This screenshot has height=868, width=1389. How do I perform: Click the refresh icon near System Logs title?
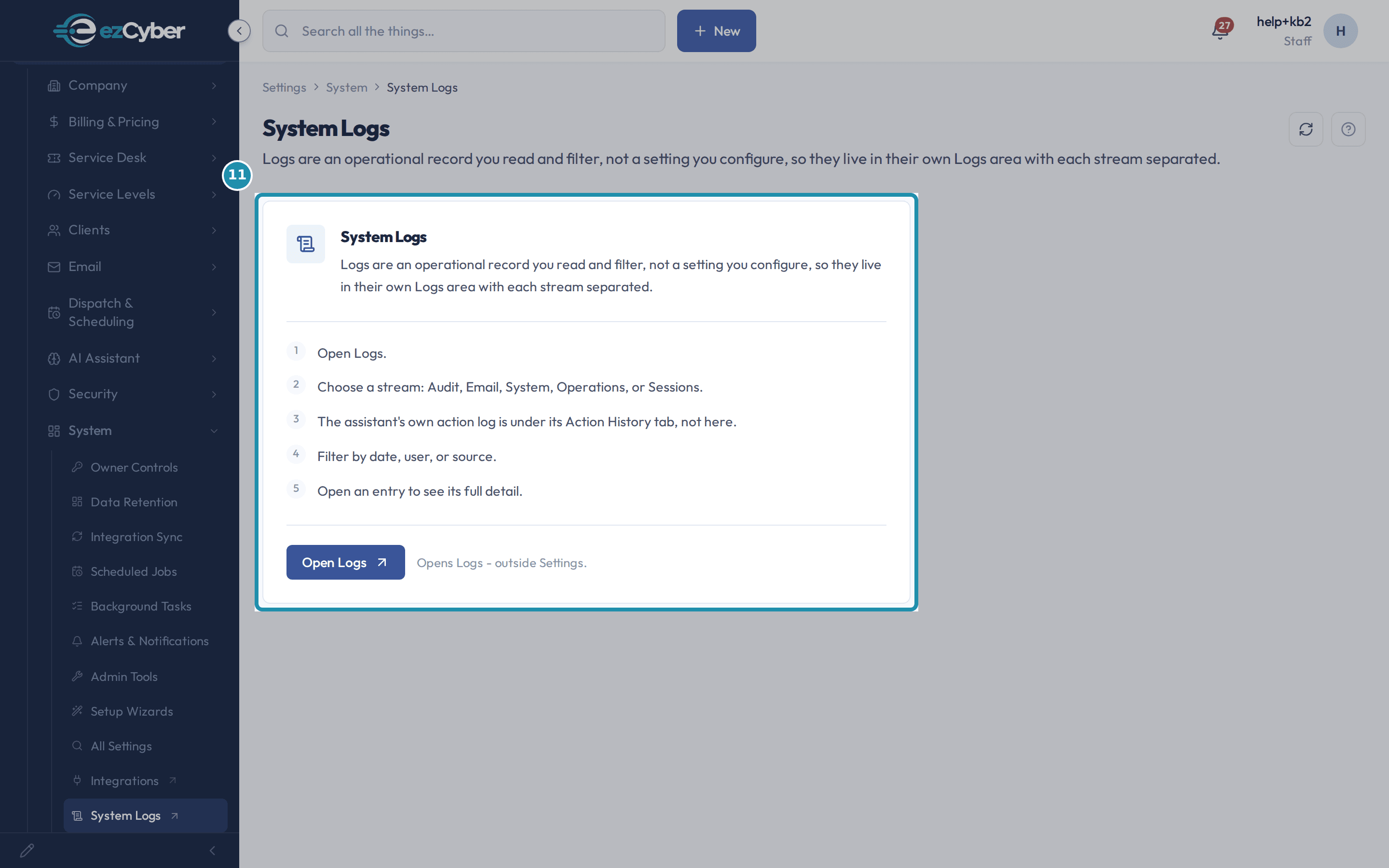pyautogui.click(x=1306, y=129)
